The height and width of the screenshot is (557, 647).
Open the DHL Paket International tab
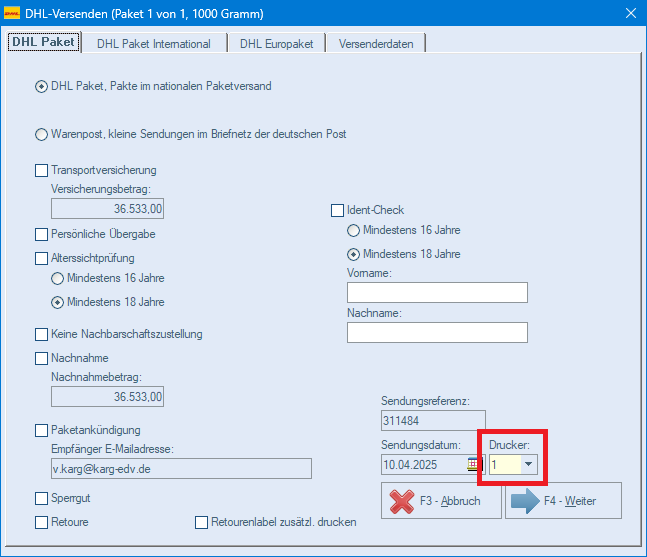(154, 44)
